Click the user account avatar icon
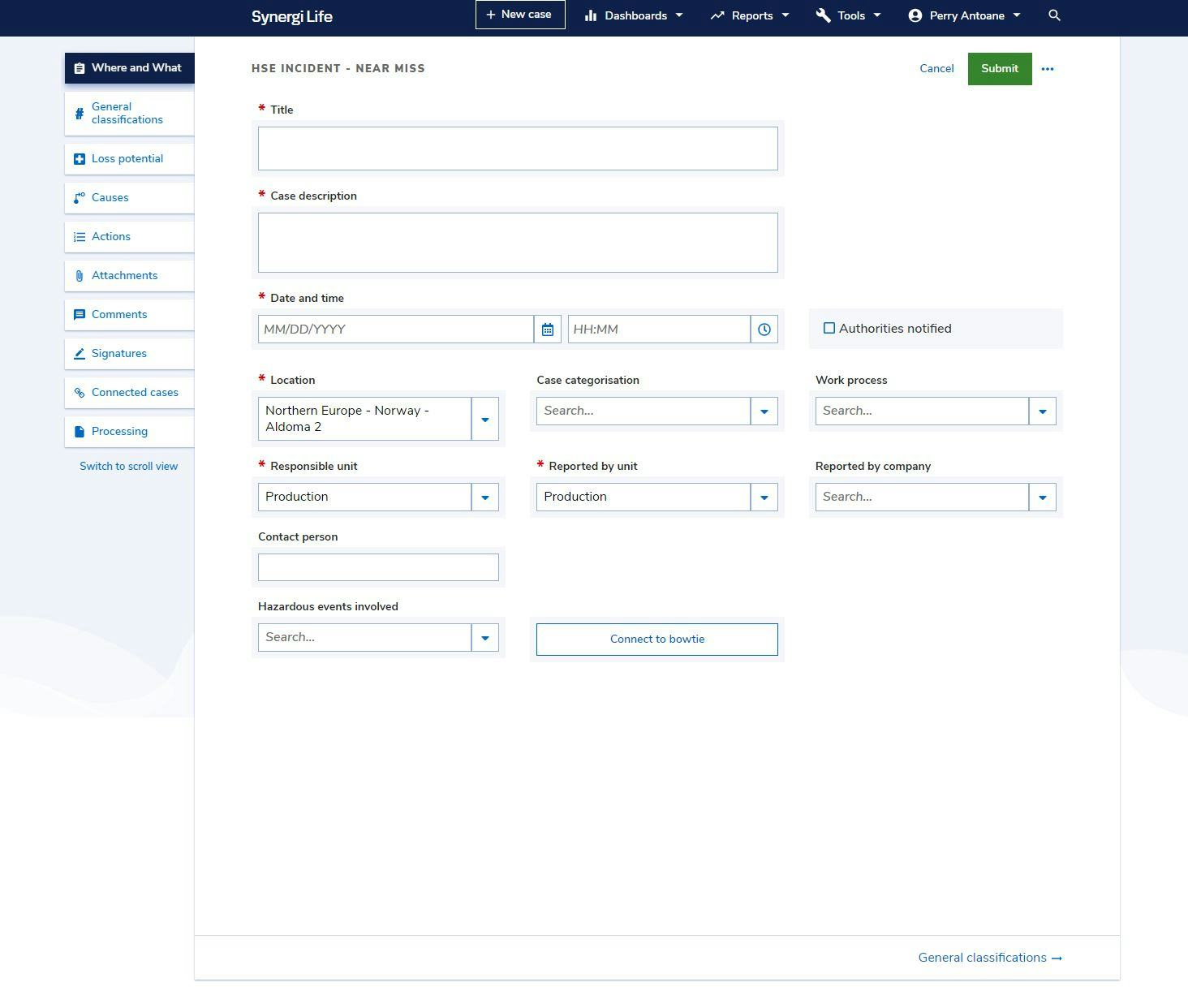Viewport: 1188px width, 1008px height. click(915, 15)
